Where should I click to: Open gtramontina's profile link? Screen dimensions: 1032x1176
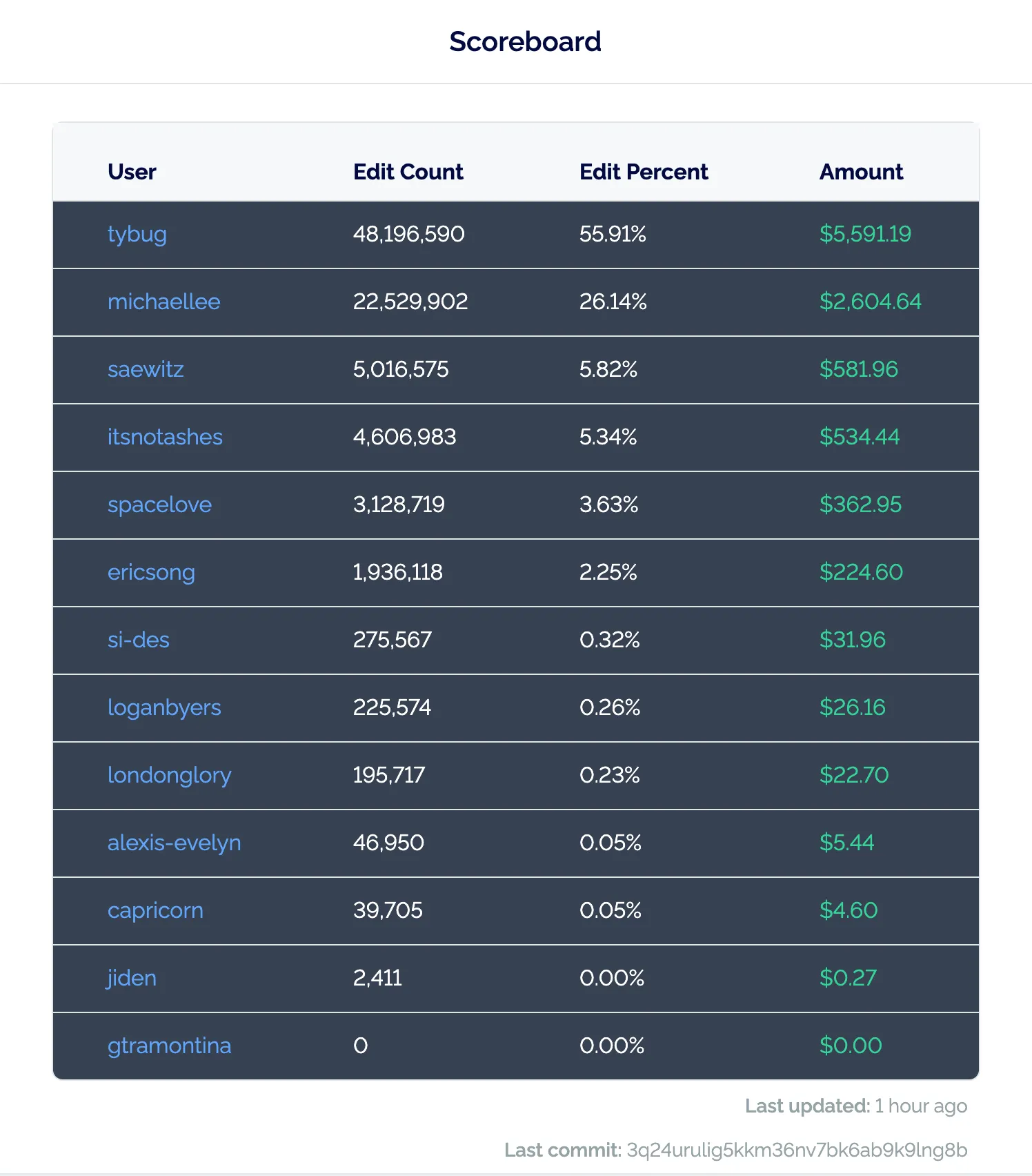[169, 1046]
